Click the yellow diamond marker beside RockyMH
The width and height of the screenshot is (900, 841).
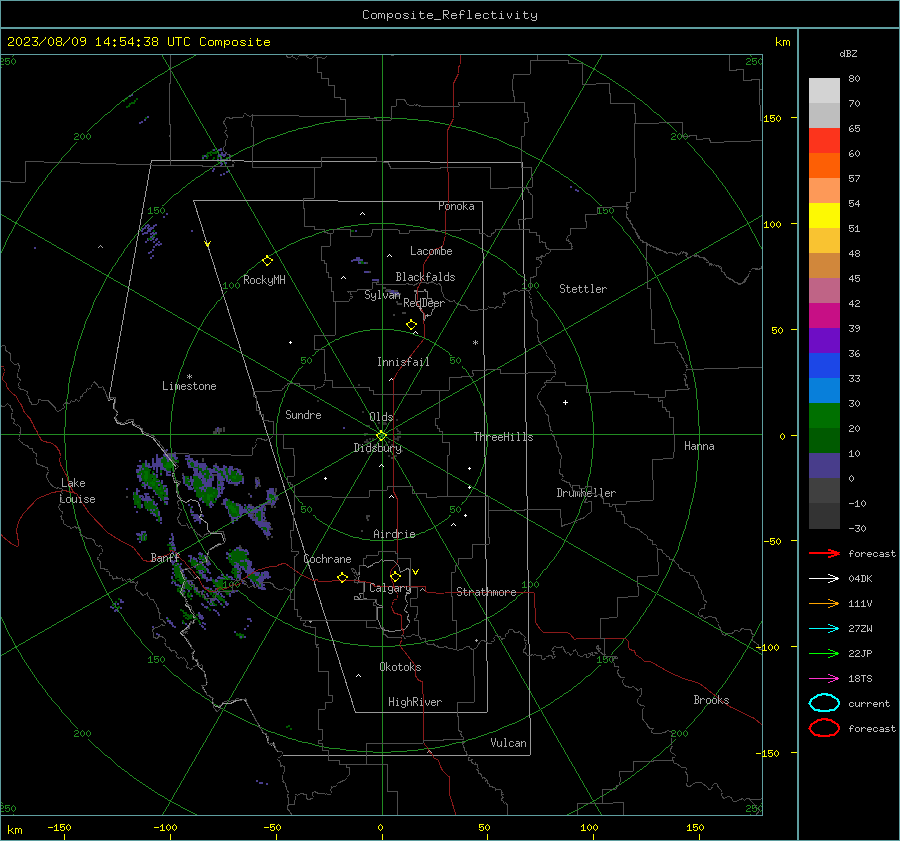[267, 261]
